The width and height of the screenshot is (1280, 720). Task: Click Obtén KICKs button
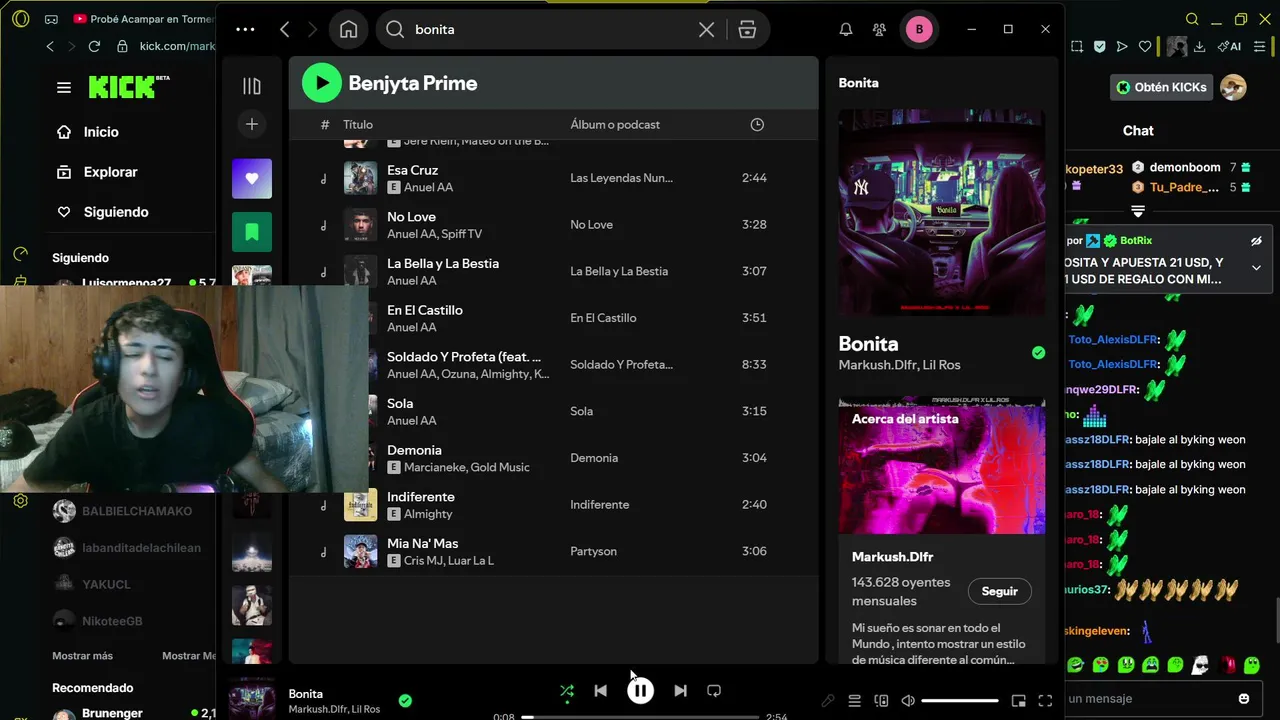point(1161,87)
